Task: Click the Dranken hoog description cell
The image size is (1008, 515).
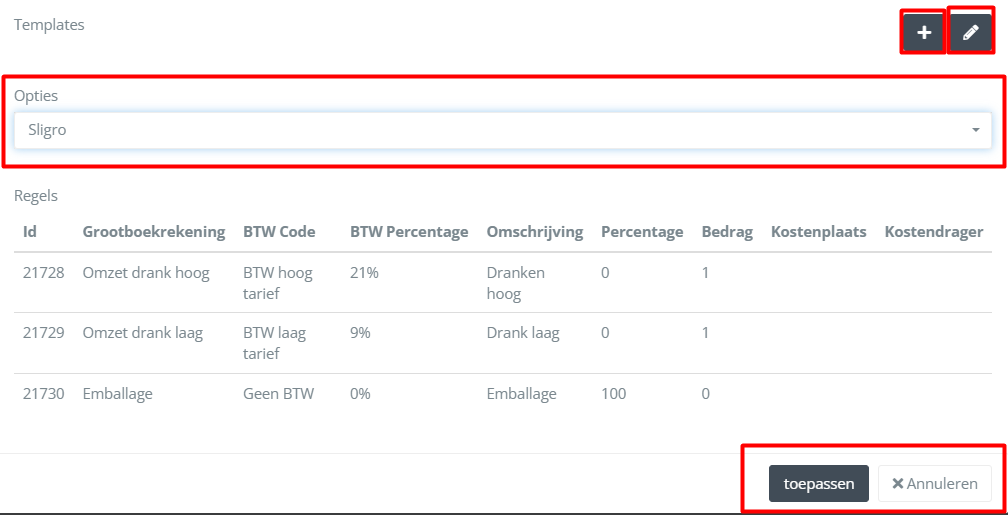Action: click(516, 283)
